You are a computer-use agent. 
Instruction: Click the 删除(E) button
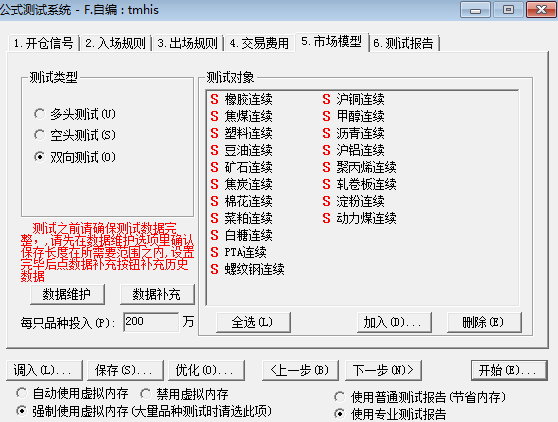pos(484,322)
